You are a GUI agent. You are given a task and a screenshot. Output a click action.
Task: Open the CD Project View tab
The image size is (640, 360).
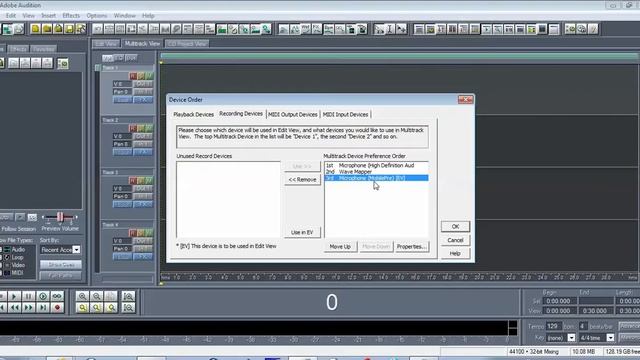click(x=187, y=44)
